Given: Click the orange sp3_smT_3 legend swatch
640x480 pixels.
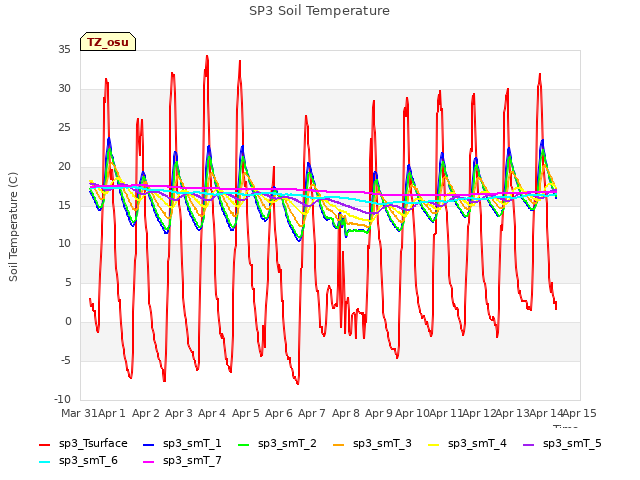Looking at the screenshot, I should click(x=339, y=444).
